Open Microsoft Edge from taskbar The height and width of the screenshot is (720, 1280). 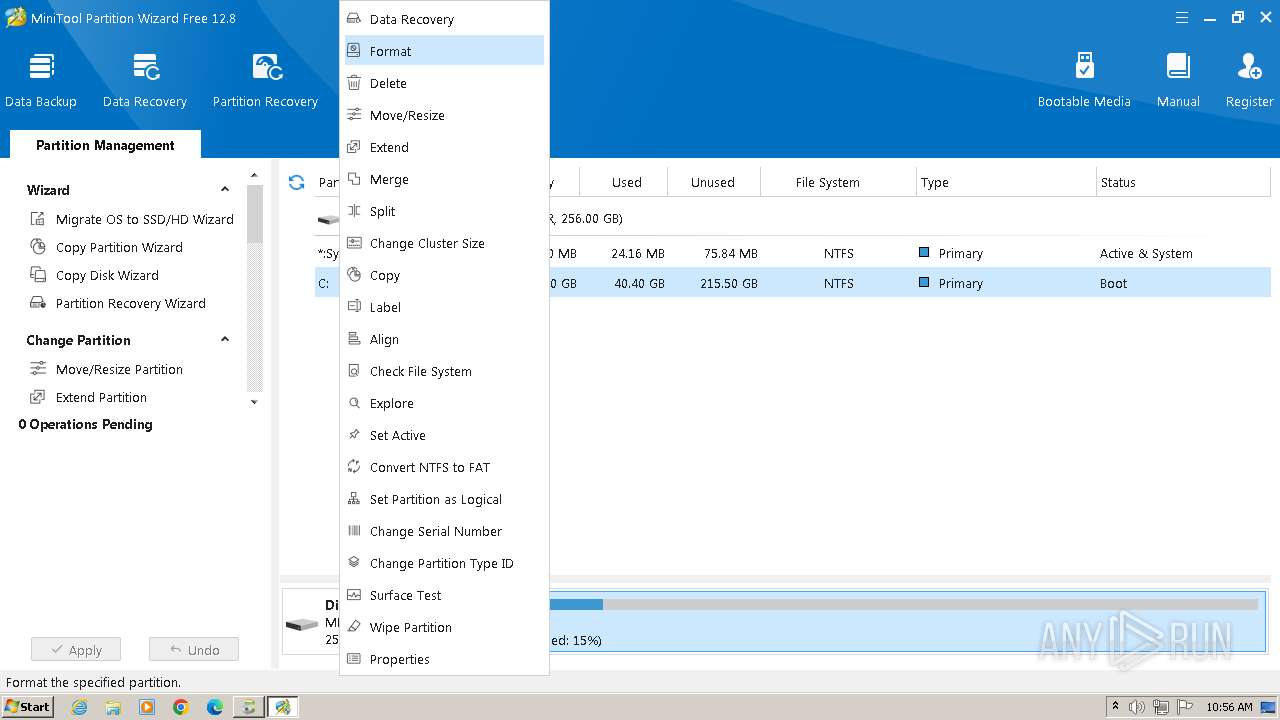tap(214, 707)
